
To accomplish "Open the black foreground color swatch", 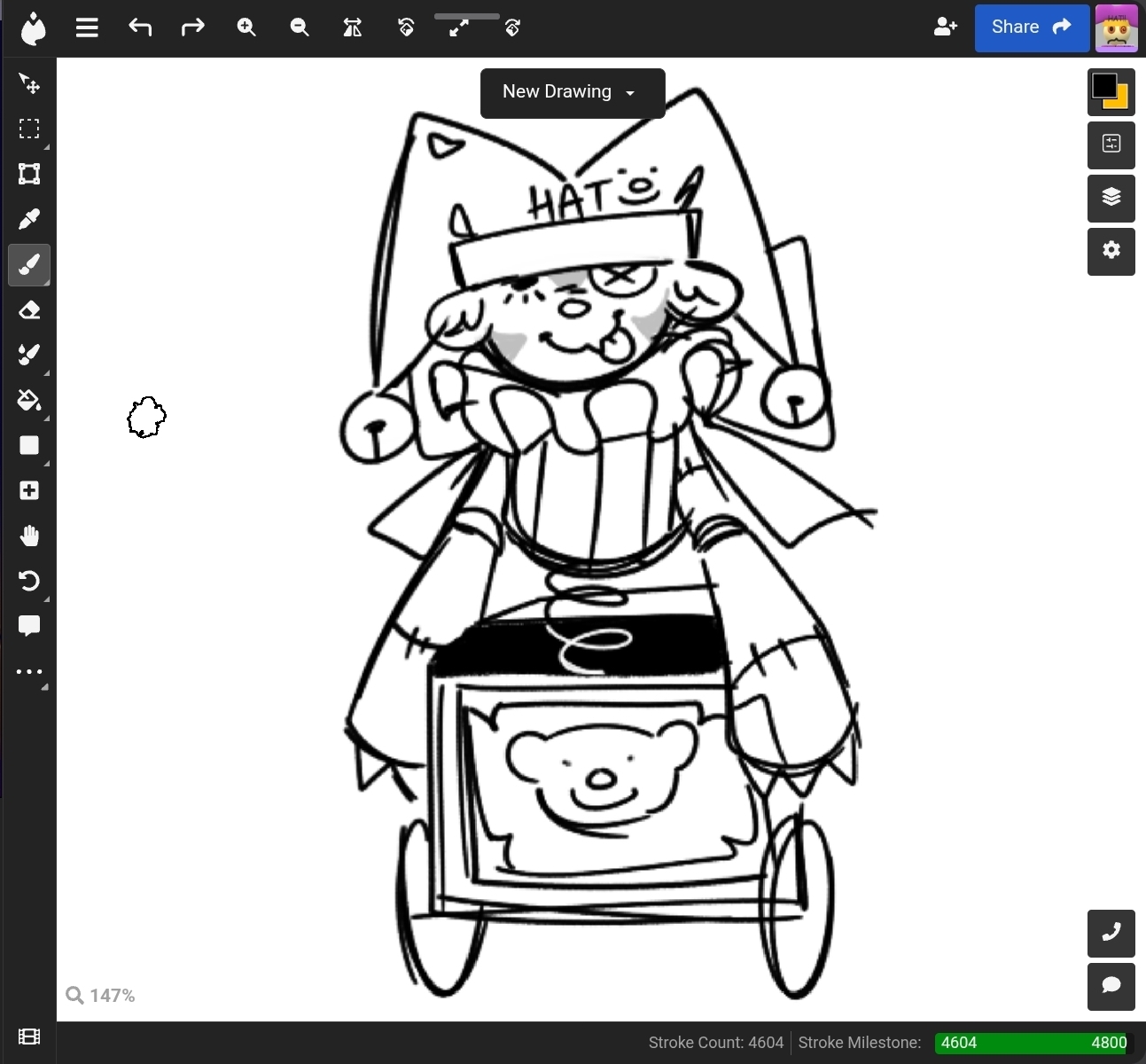I will (1103, 86).
